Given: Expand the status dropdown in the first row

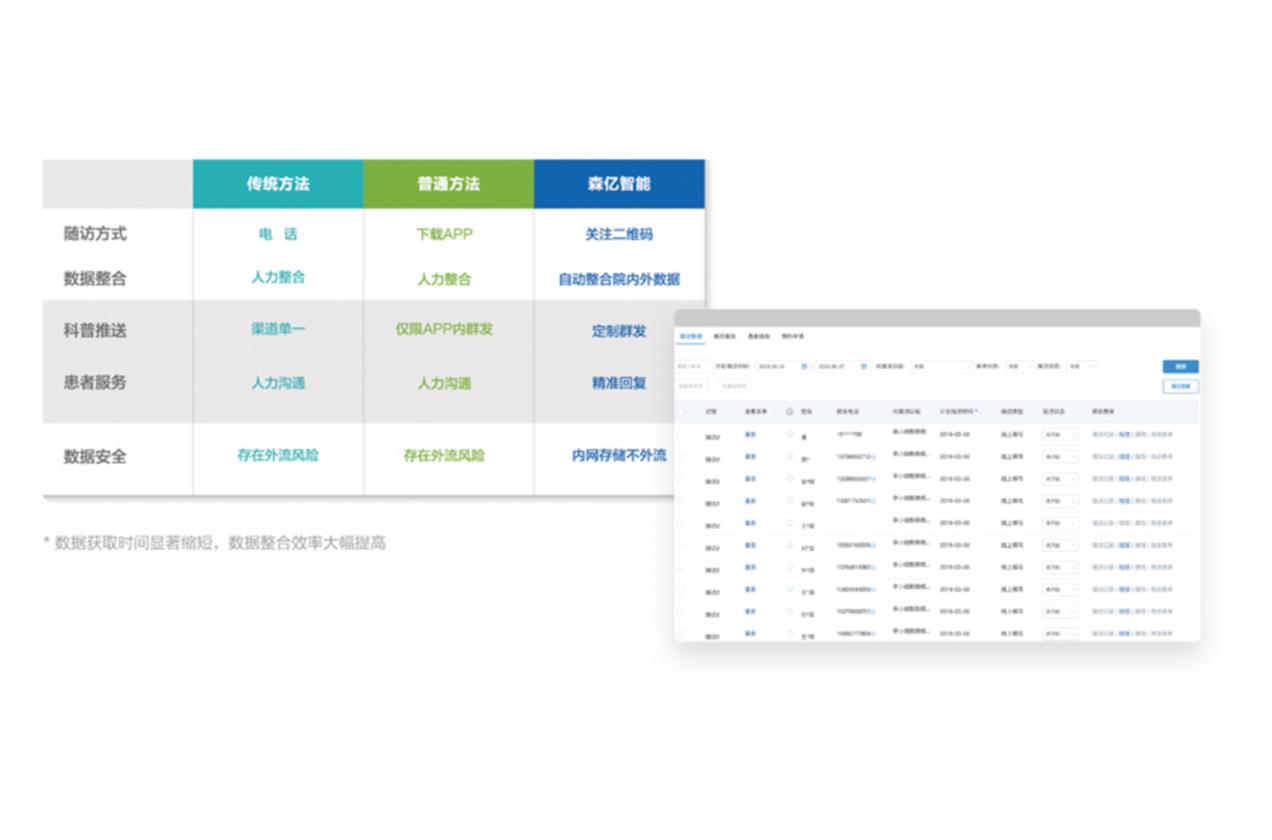Looking at the screenshot, I should pyautogui.click(x=1060, y=435).
